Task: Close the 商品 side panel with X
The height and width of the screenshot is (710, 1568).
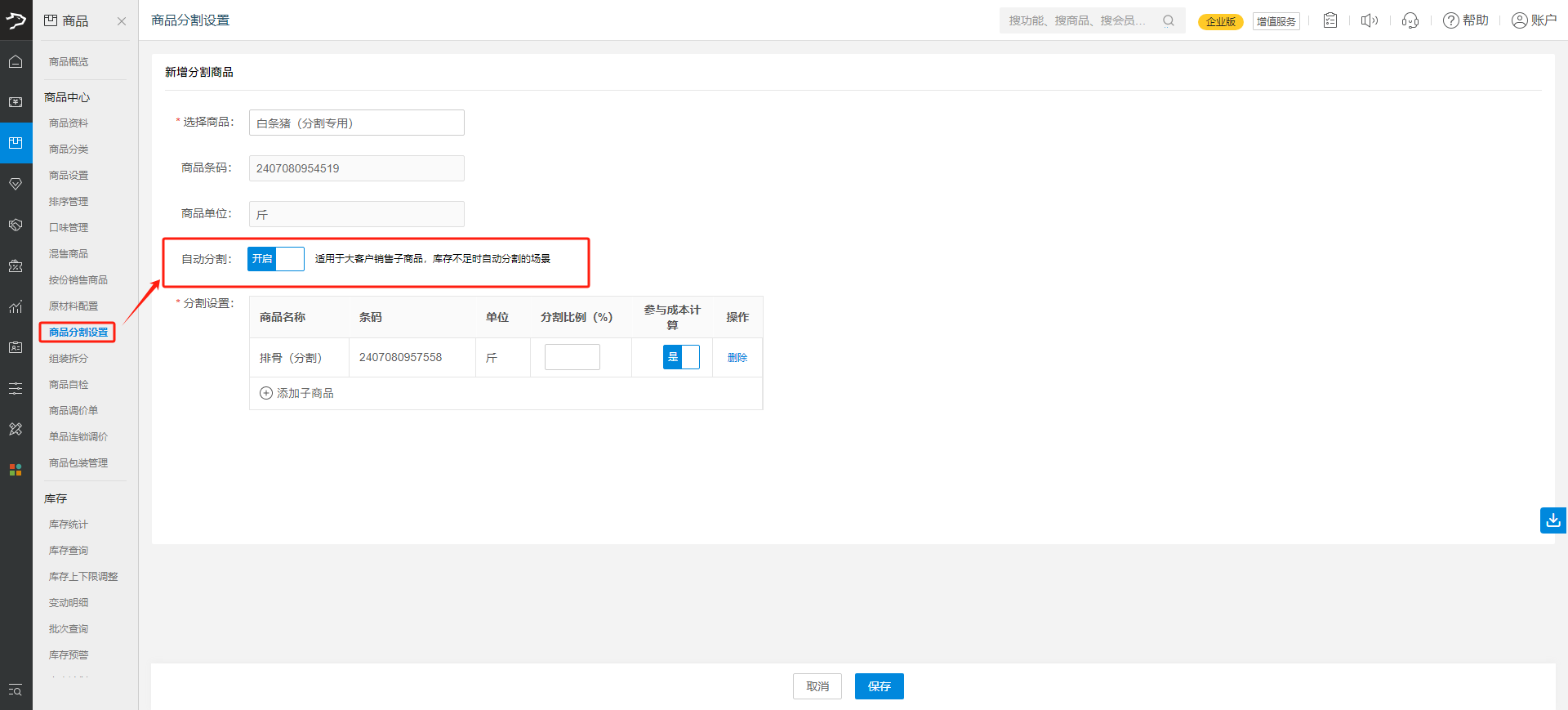Action: tap(122, 21)
